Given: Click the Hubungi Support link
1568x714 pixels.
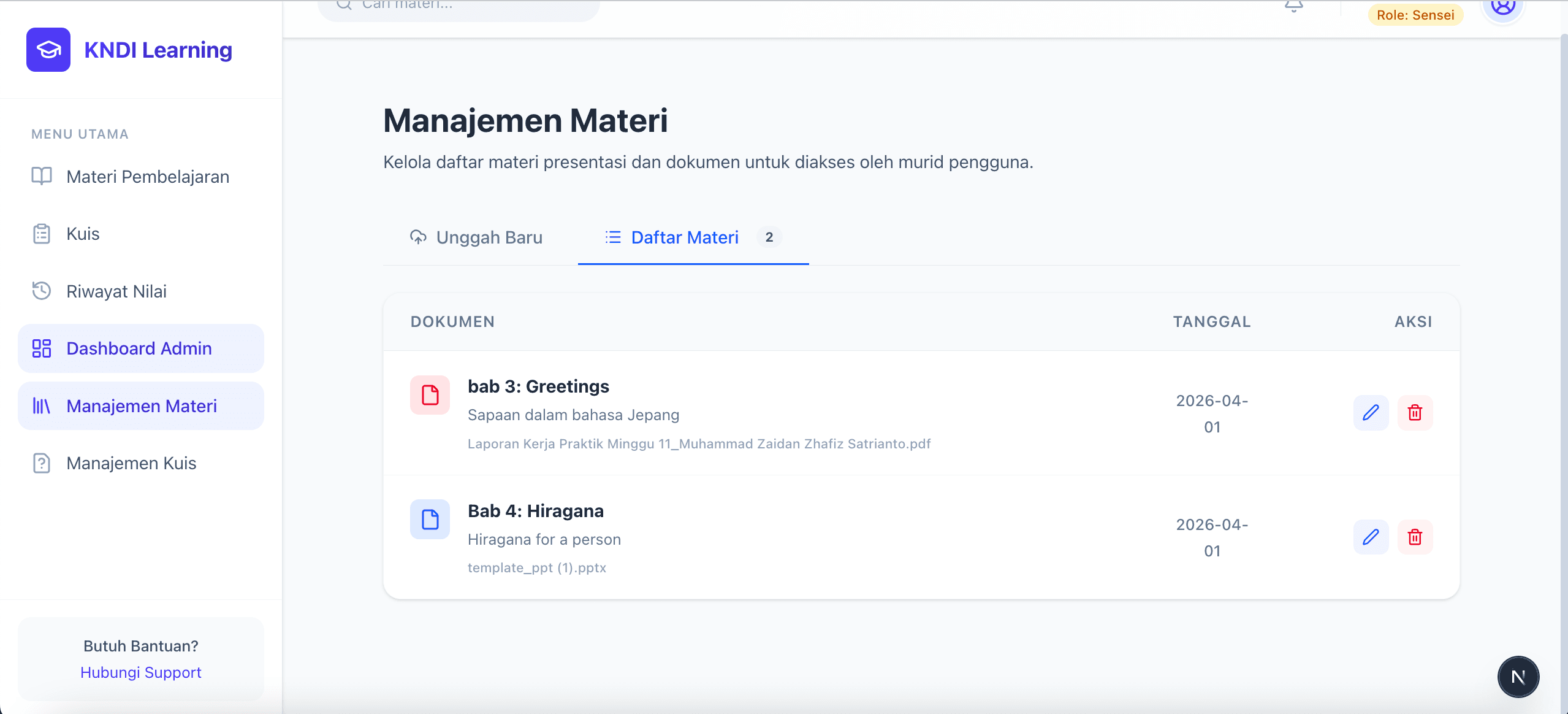Looking at the screenshot, I should tap(141, 672).
